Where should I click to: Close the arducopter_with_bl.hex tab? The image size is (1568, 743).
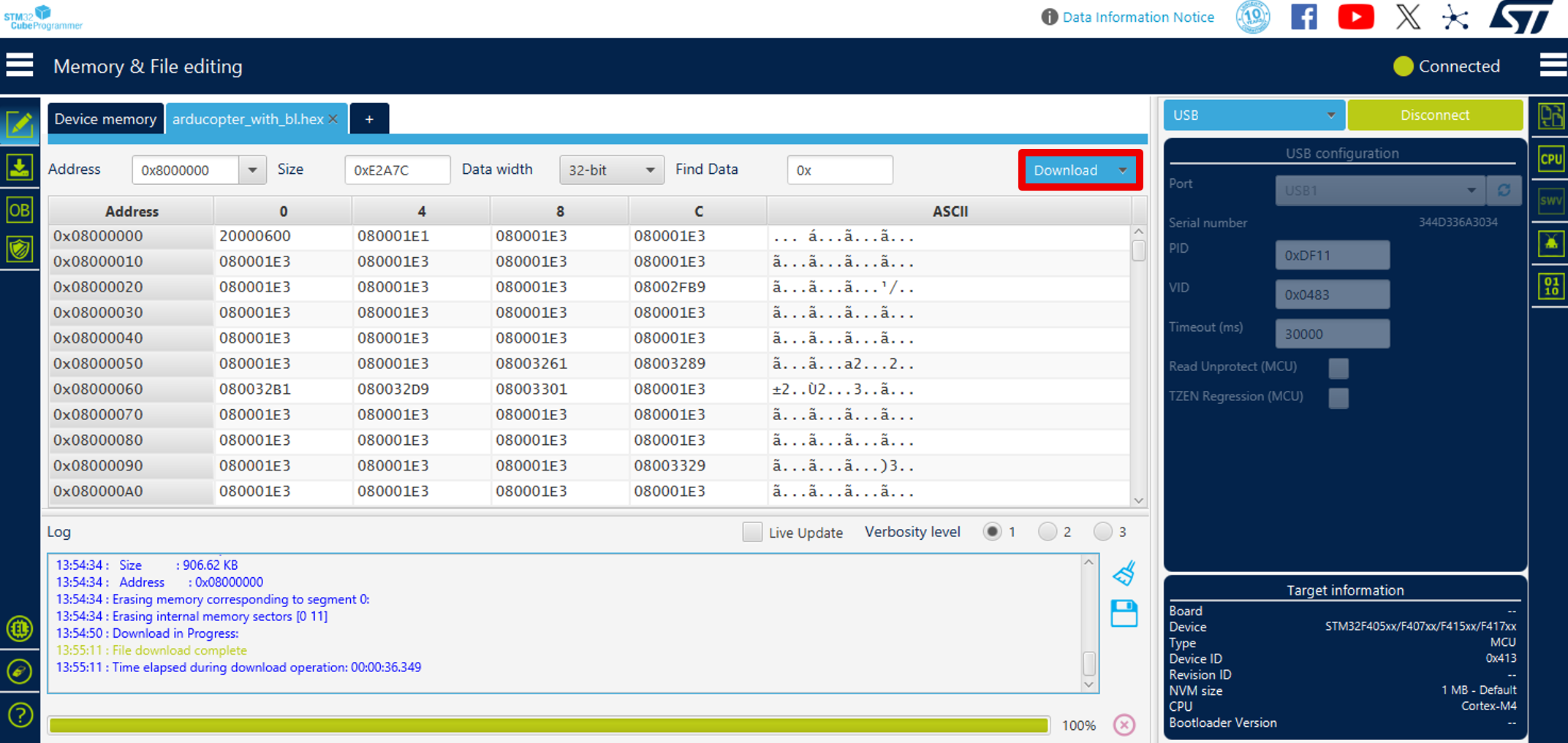click(333, 118)
